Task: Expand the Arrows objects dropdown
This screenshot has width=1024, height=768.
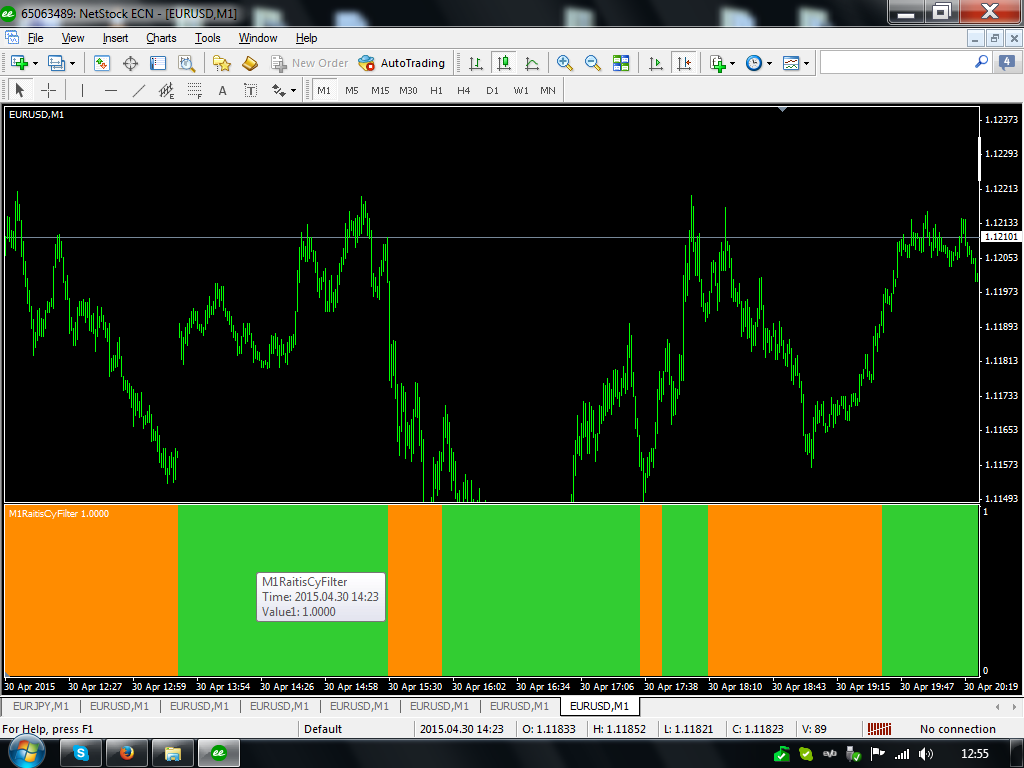Action: pyautogui.click(x=293, y=90)
